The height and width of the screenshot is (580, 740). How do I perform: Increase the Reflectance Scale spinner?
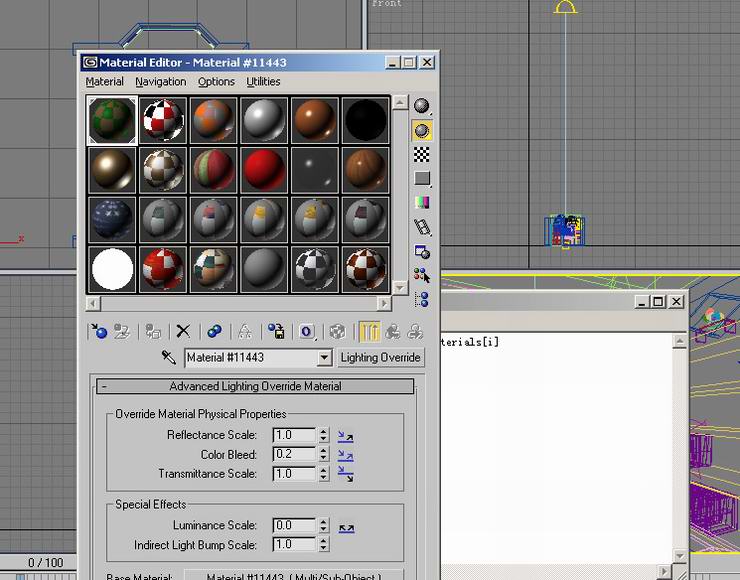click(323, 431)
